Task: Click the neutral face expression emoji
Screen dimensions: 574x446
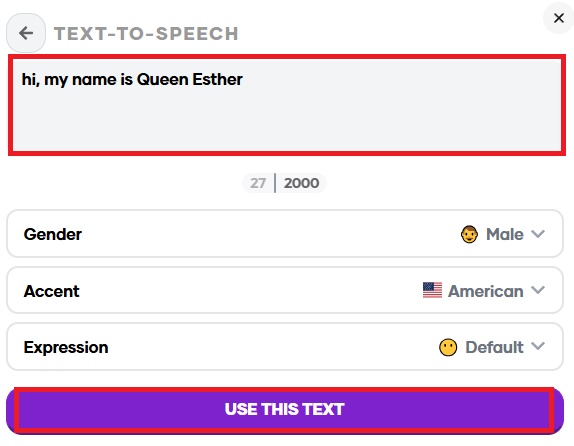Action: pos(448,347)
